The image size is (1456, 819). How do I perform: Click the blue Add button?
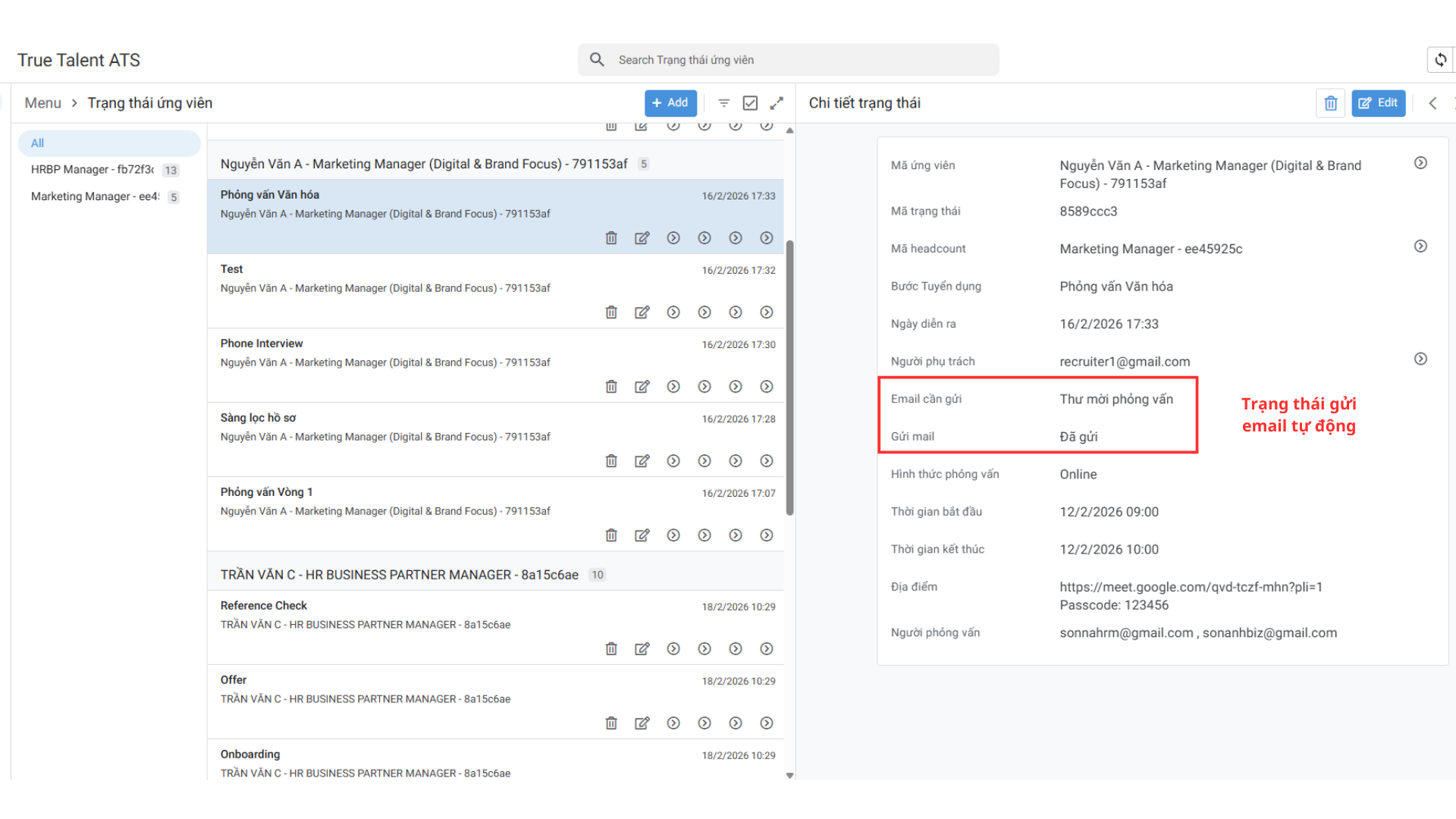(x=670, y=102)
